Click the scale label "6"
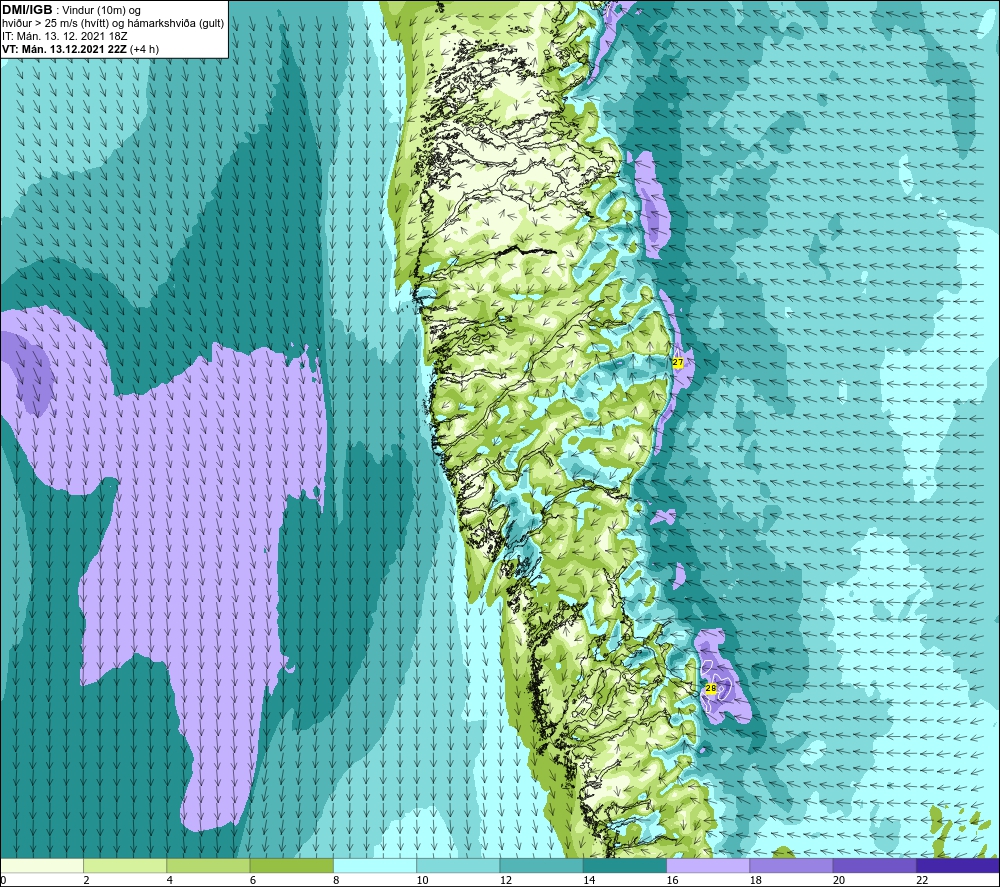Viewport: 1000px width, 887px height. pos(253,881)
